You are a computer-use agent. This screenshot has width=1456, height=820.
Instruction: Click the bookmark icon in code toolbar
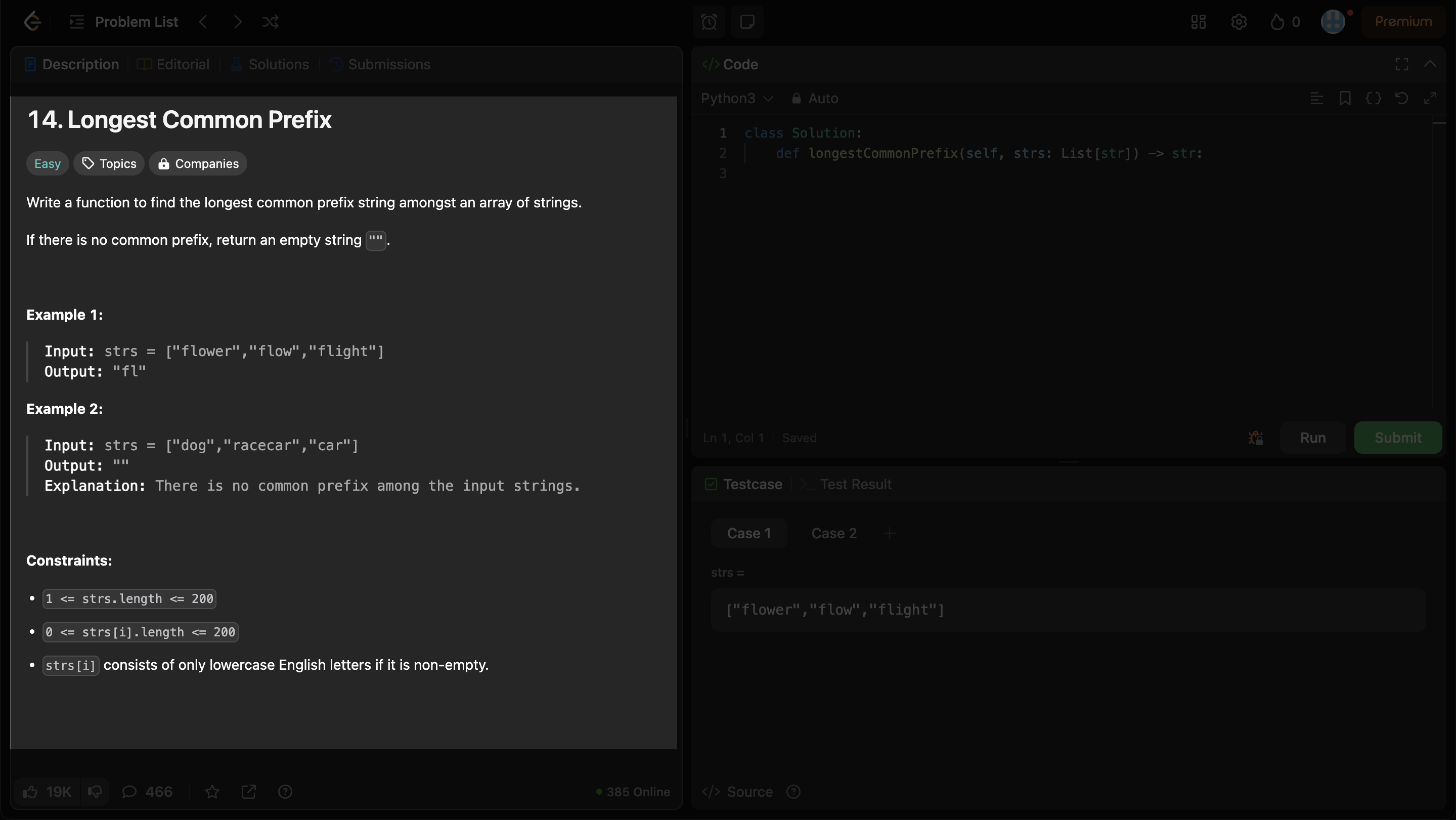1345,99
